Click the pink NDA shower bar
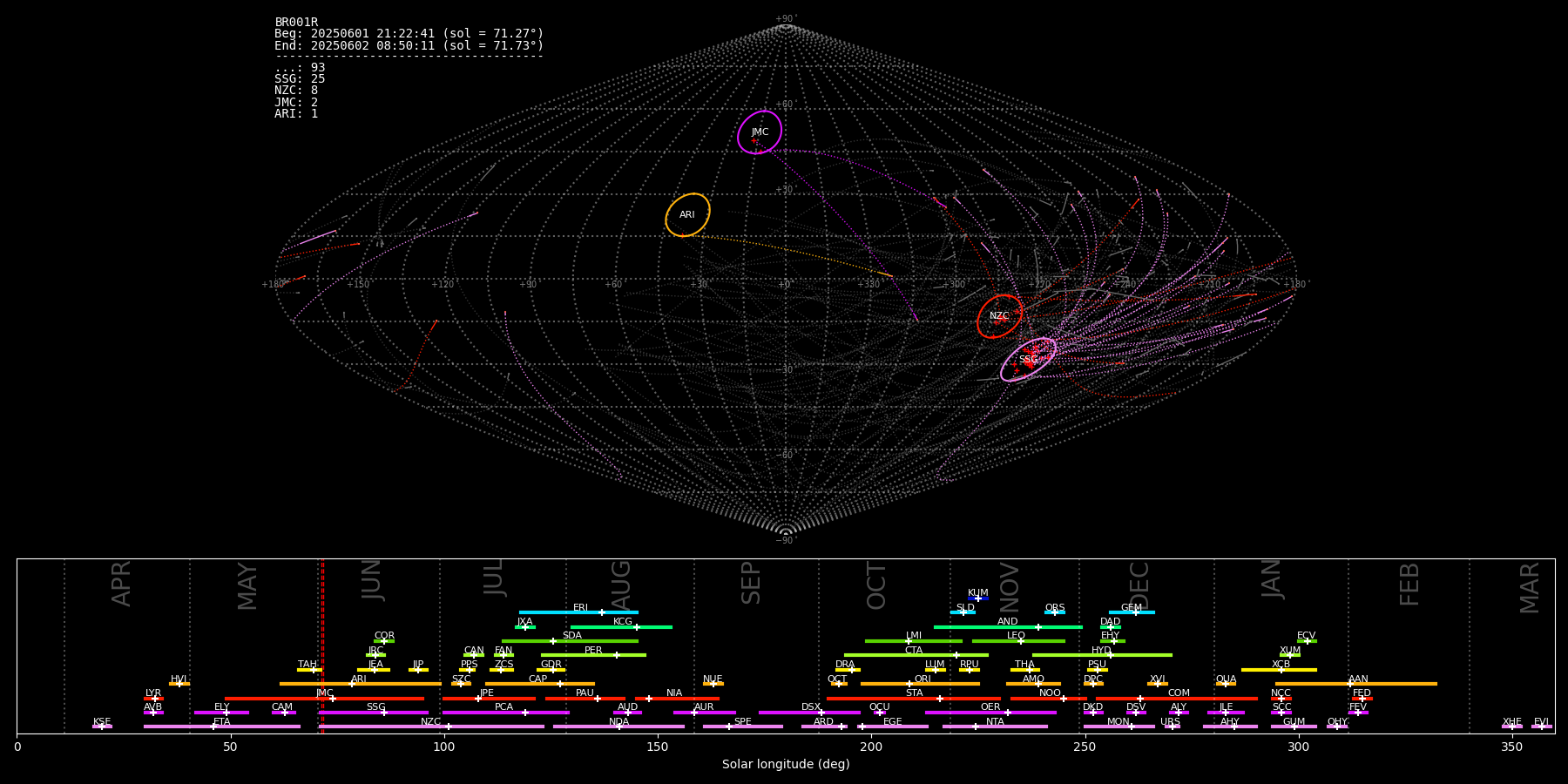This screenshot has width=1568, height=784. point(618,727)
